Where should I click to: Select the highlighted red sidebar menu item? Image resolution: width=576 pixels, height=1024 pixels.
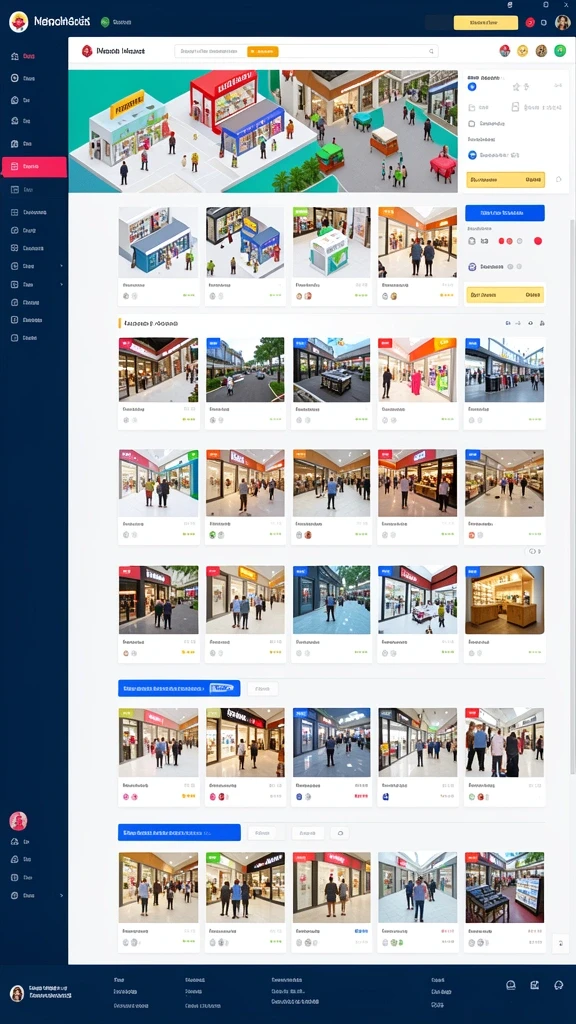34,167
